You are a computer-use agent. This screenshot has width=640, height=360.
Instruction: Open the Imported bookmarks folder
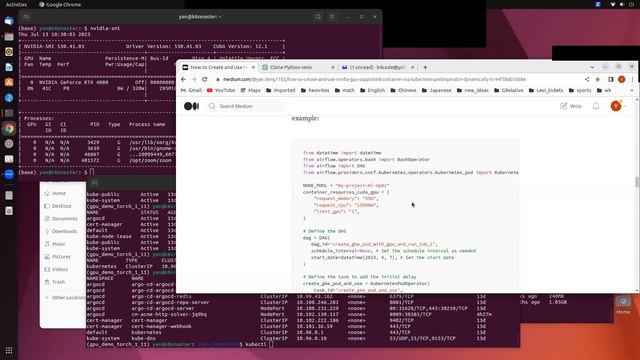tap(280, 90)
